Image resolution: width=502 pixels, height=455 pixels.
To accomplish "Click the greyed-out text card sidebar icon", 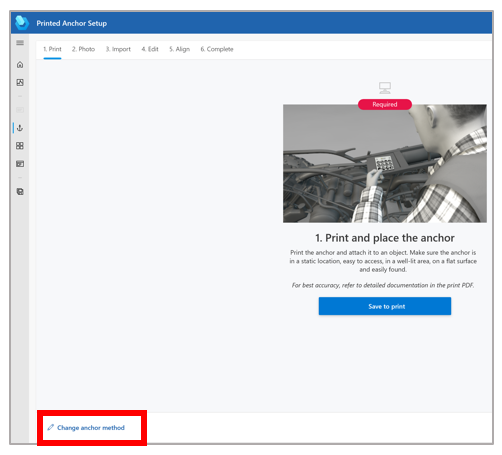I will point(20,110).
